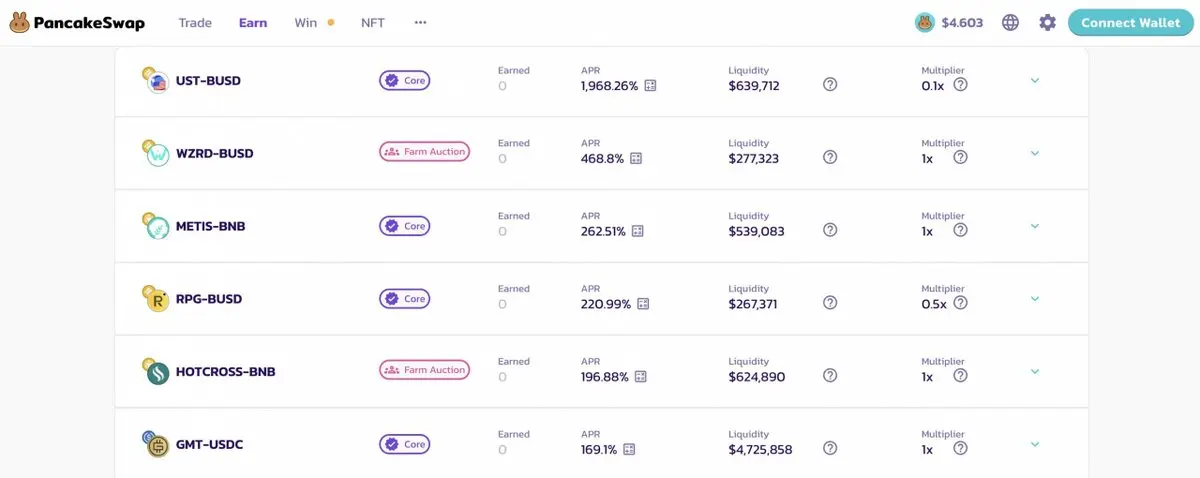1200x478 pixels.
Task: Open the NFT menu
Action: coord(373,22)
